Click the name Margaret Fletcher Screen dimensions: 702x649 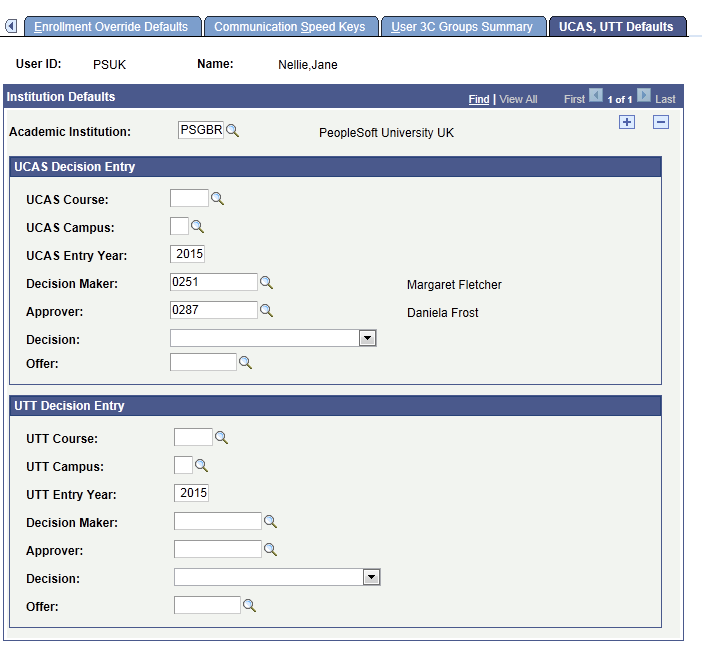pos(454,285)
